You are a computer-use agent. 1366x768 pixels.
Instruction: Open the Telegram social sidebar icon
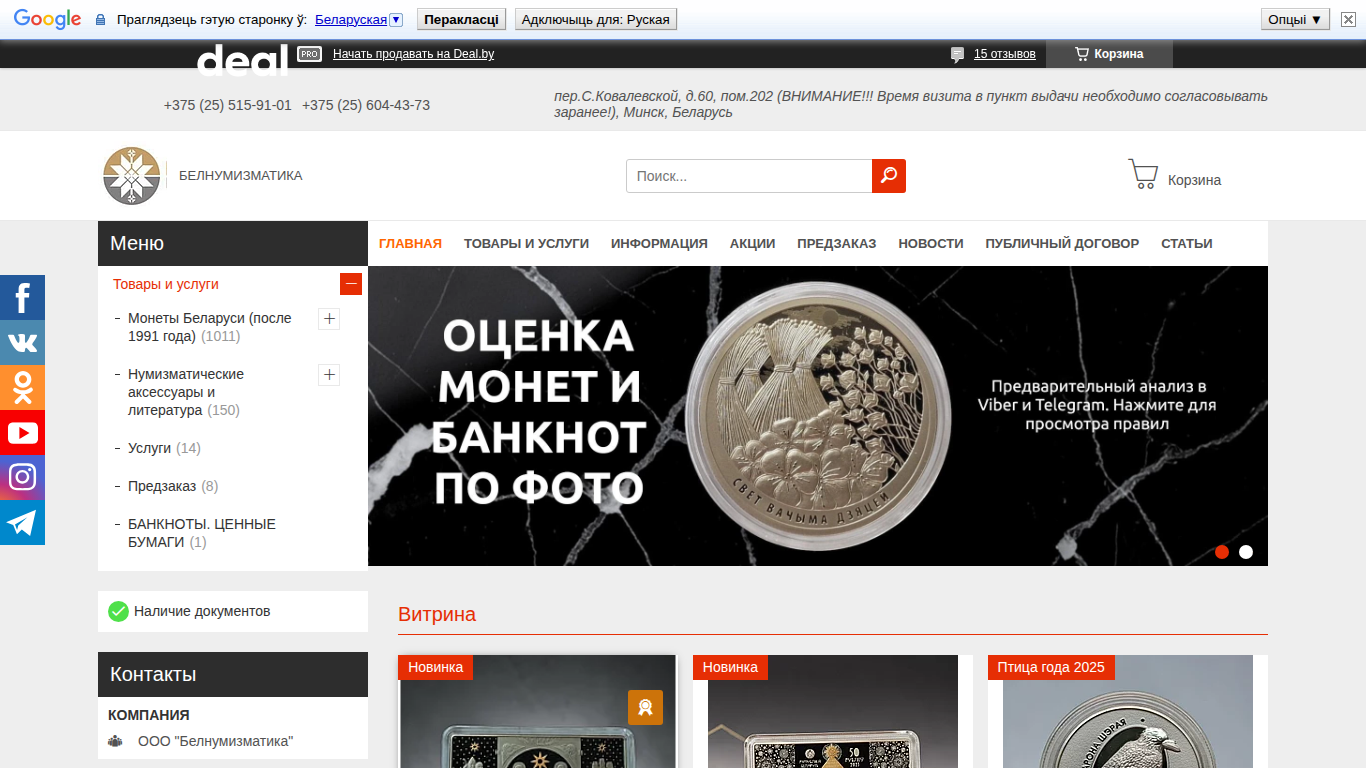[x=22, y=523]
